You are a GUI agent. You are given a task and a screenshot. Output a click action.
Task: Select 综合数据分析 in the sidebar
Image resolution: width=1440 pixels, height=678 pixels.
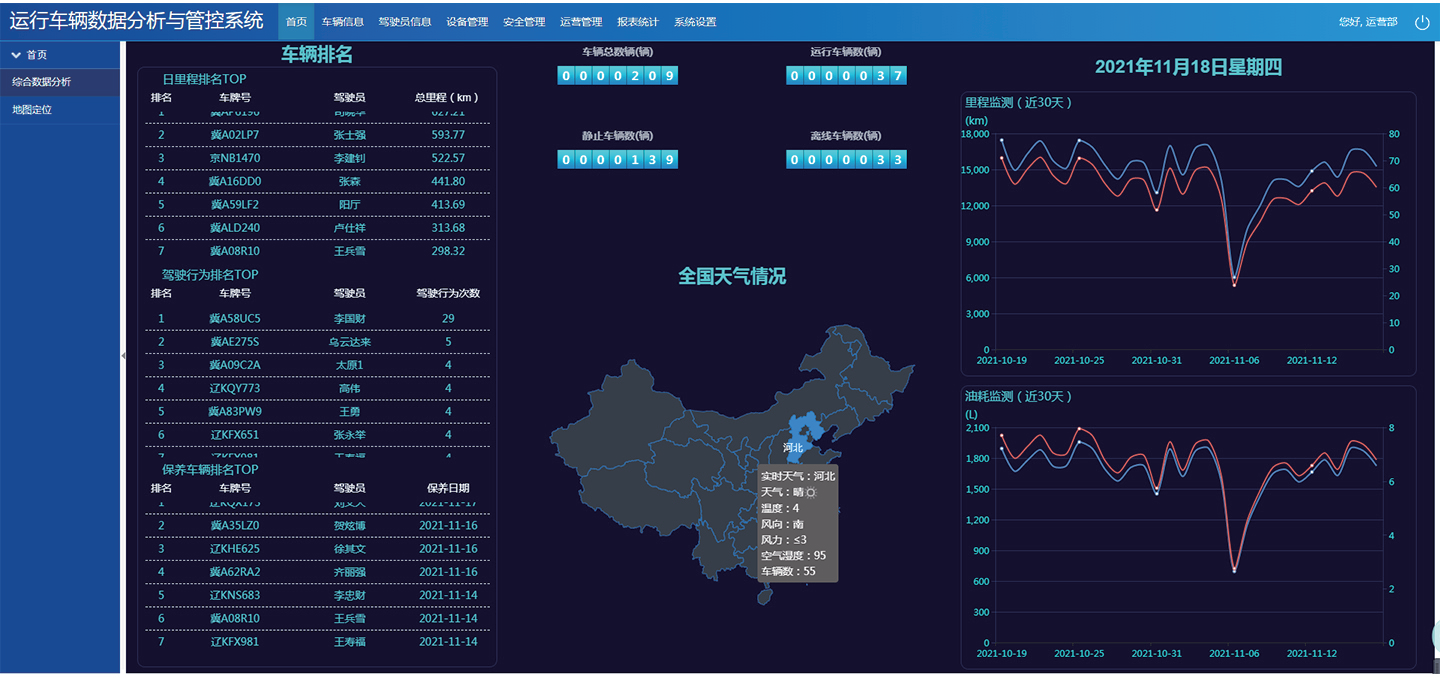click(42, 82)
